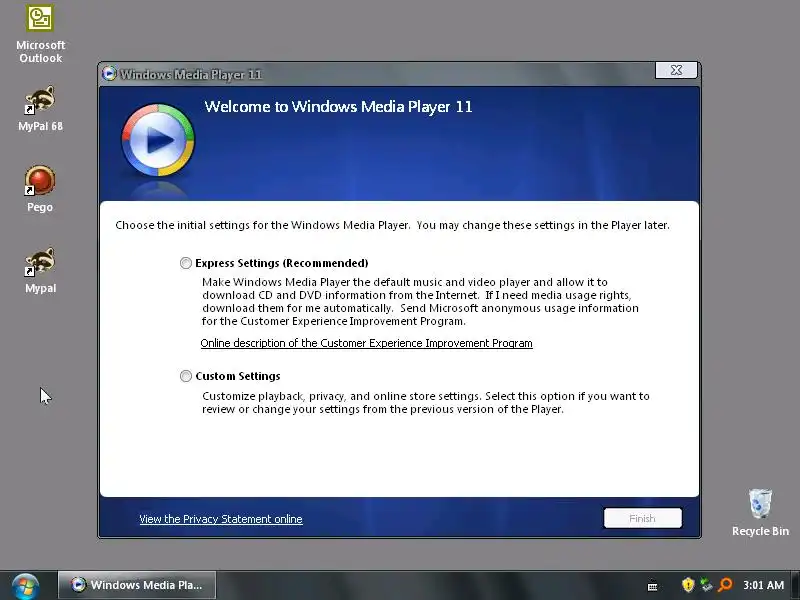Click the keyboard icon in the tray

(x=653, y=586)
